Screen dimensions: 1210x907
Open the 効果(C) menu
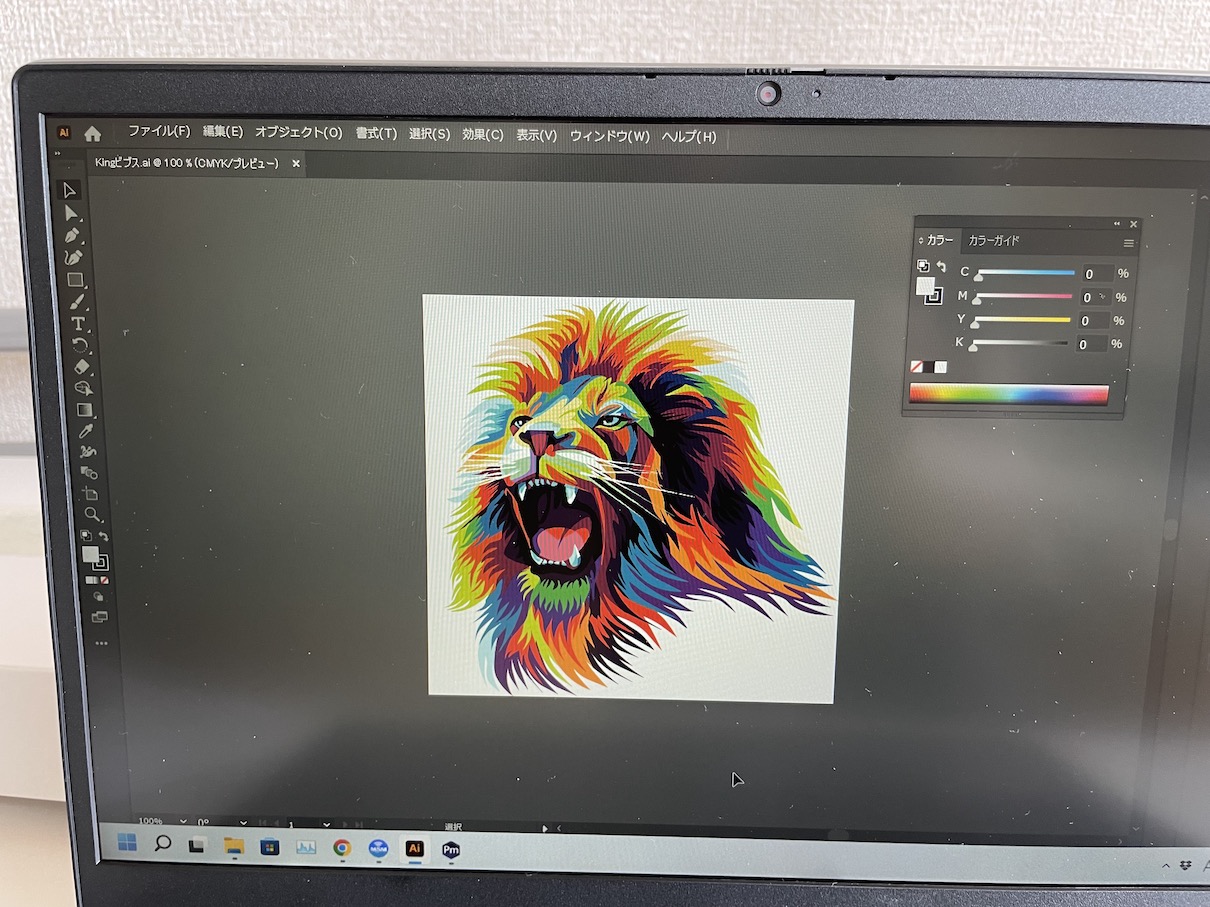click(x=482, y=134)
